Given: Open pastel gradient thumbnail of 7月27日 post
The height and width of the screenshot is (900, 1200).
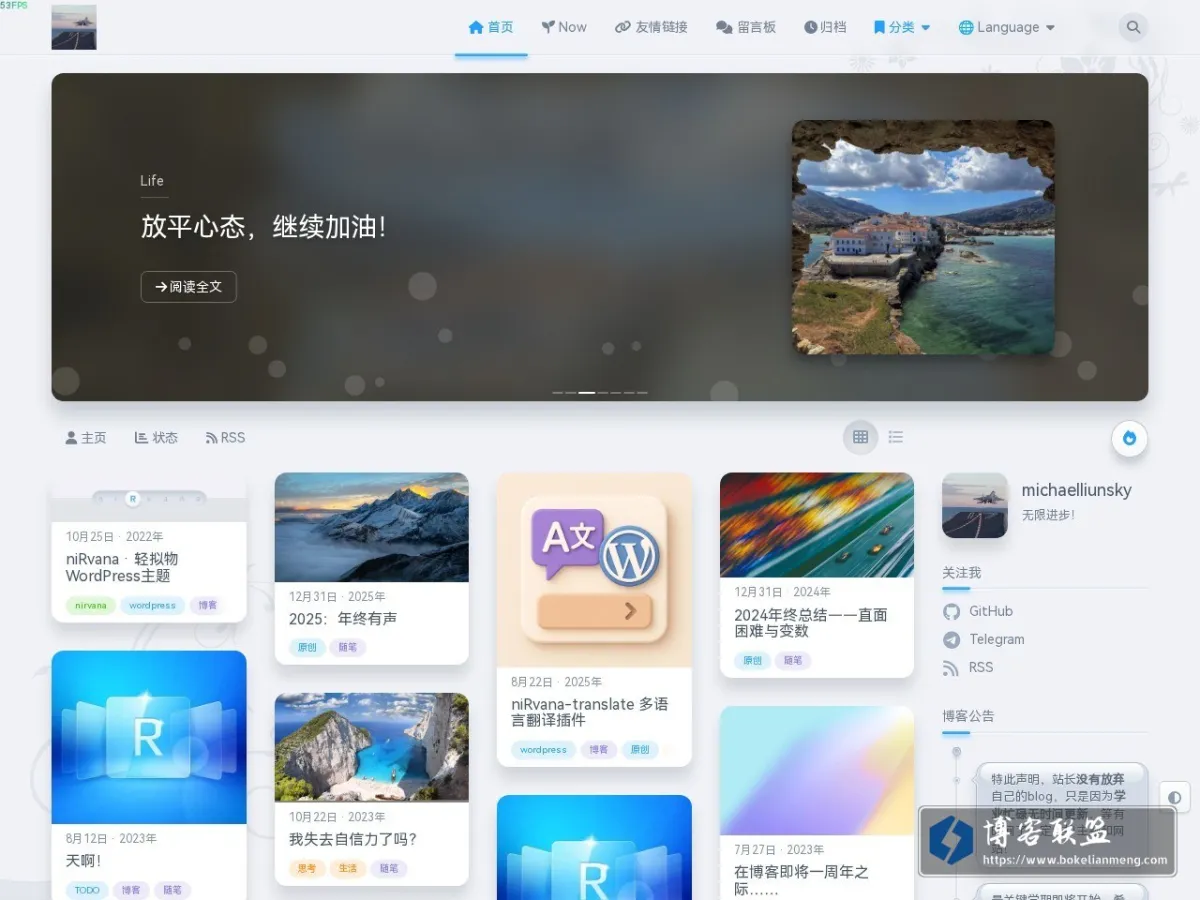Looking at the screenshot, I should pos(817,770).
